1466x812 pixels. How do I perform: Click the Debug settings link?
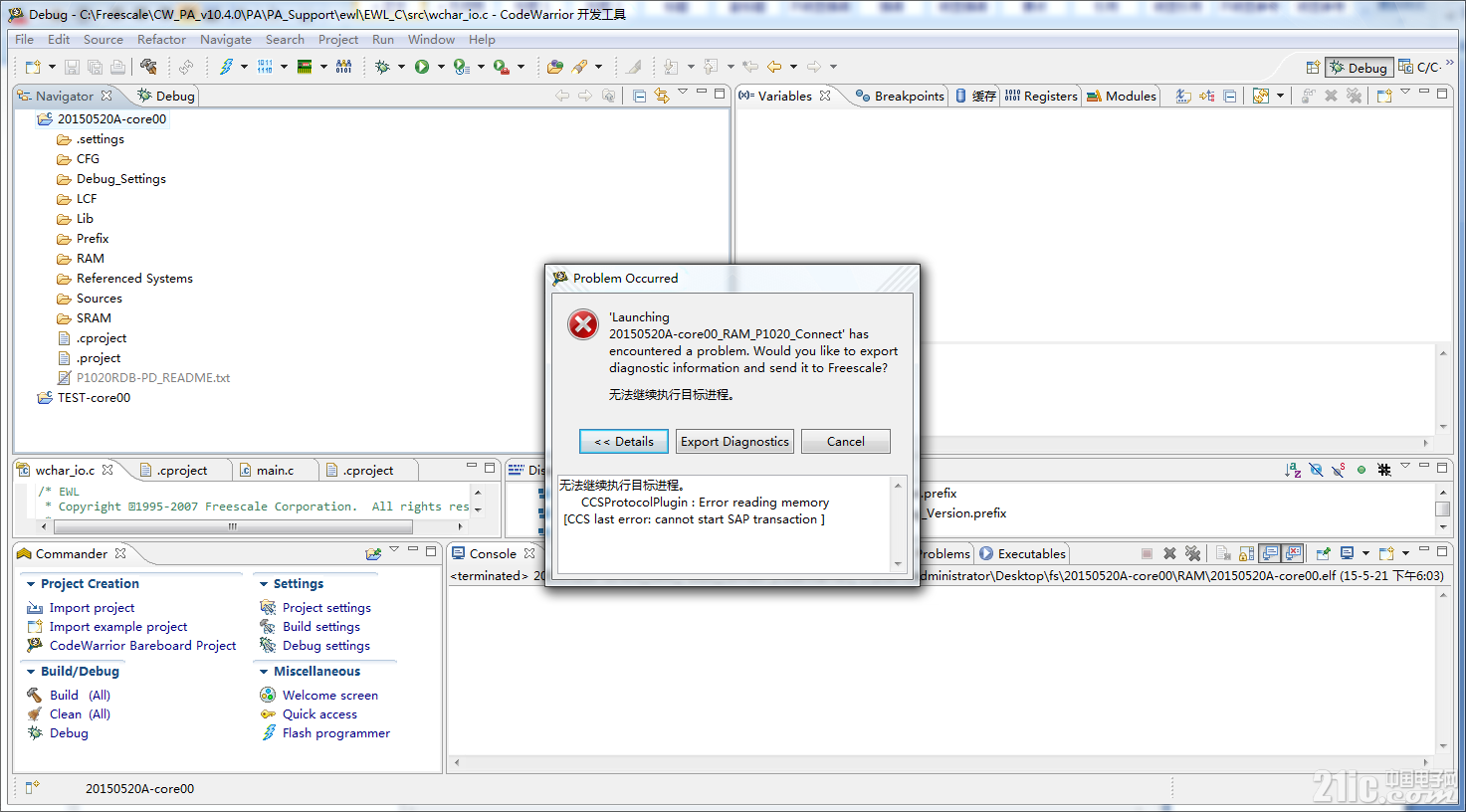tap(326, 645)
